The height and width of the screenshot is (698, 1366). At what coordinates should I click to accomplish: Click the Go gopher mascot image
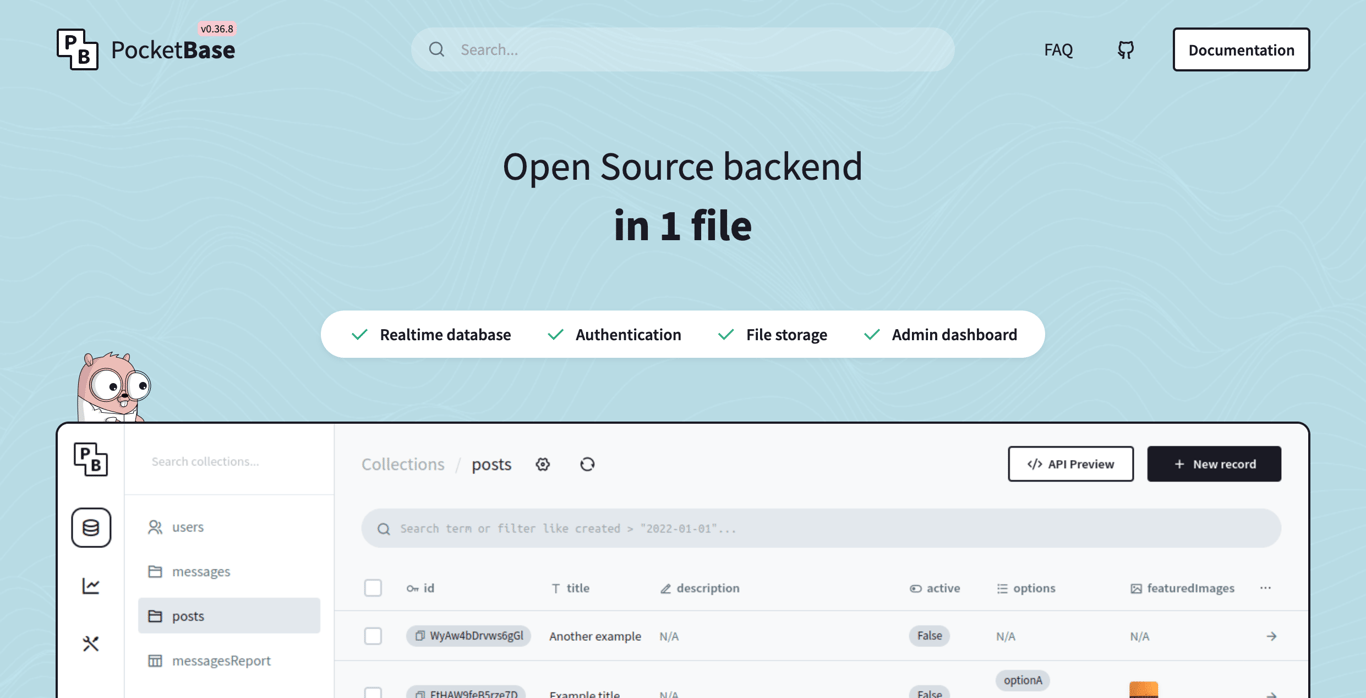[x=113, y=386]
